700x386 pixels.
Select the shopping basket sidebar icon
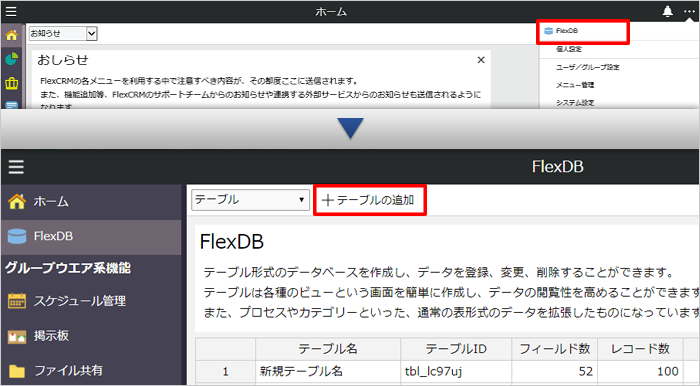[12, 83]
